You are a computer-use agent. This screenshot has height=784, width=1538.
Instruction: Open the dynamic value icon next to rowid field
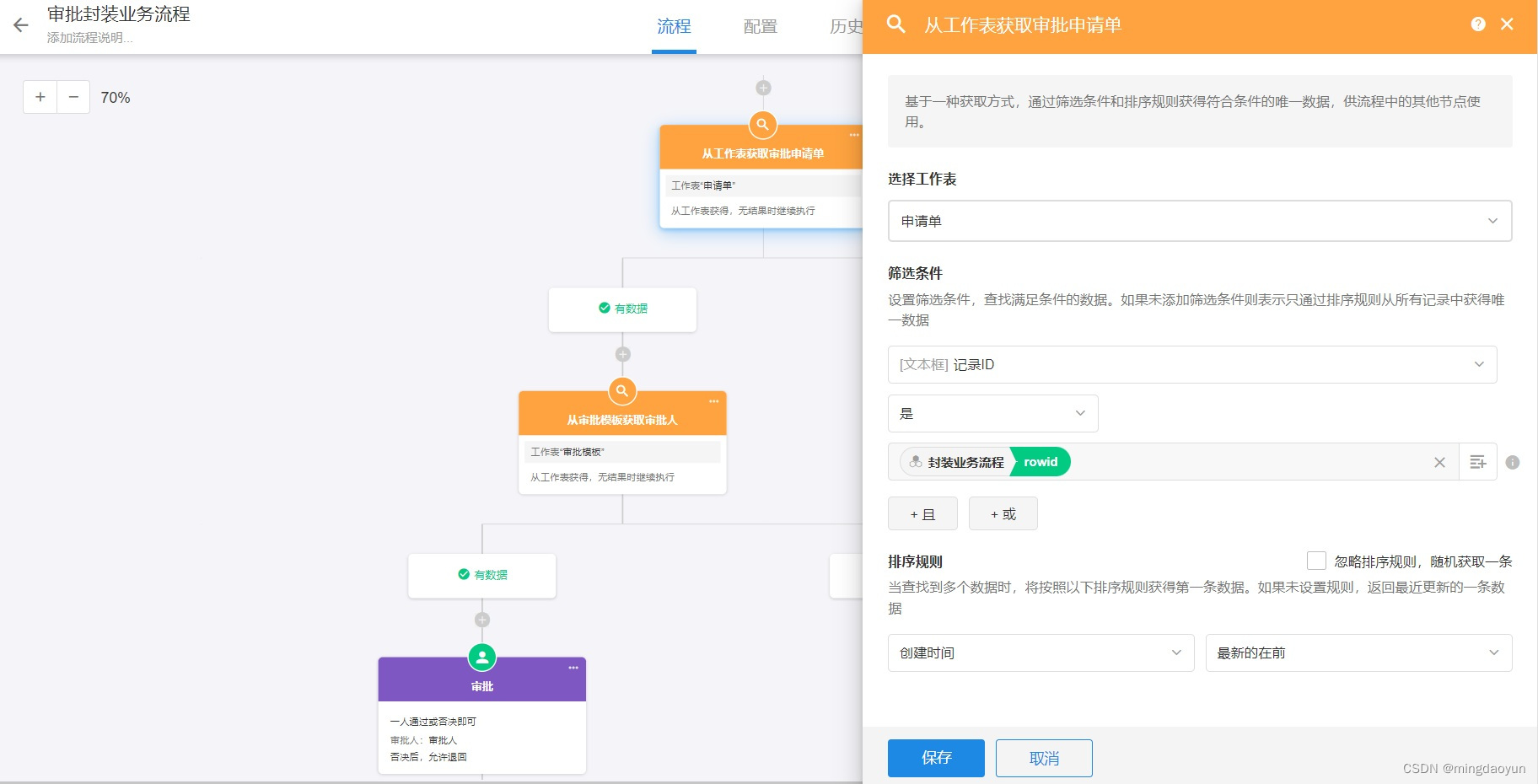[x=1477, y=462]
